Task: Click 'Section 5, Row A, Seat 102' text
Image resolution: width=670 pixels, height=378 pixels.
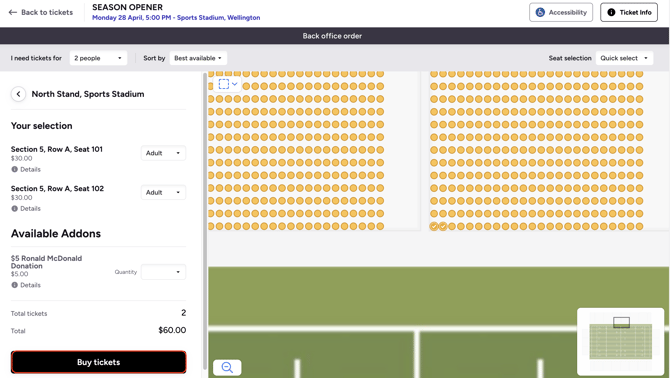Action: [57, 188]
